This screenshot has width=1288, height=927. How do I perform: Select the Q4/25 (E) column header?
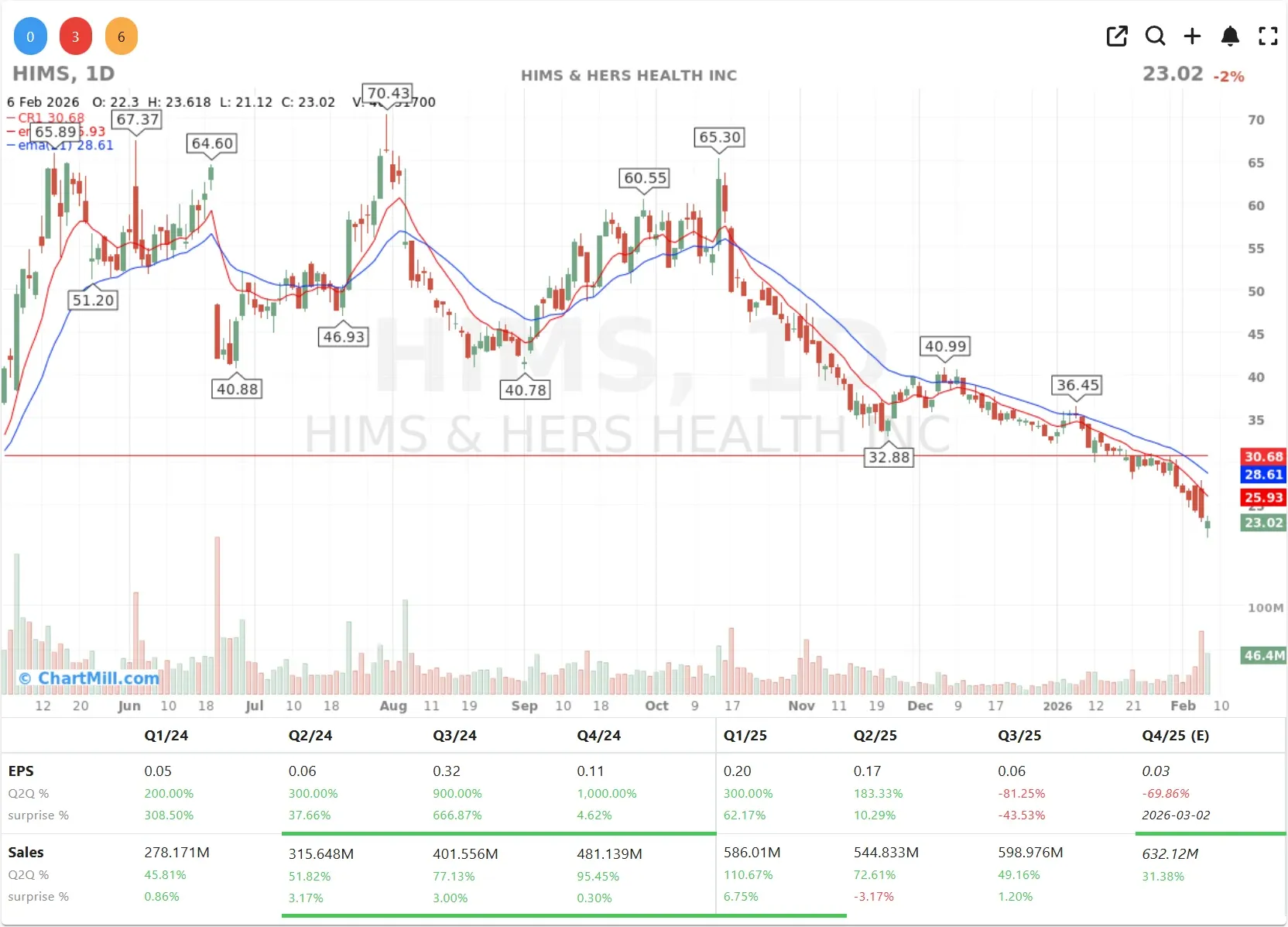pos(1176,736)
